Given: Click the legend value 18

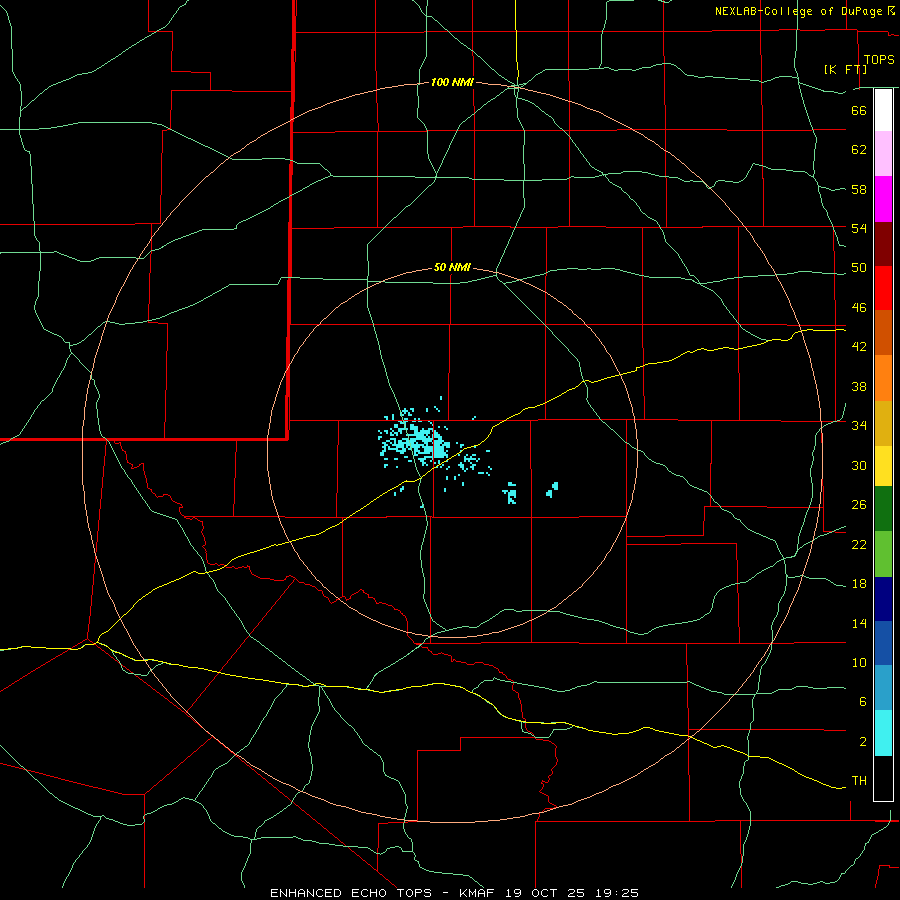Looking at the screenshot, I should click(859, 584).
